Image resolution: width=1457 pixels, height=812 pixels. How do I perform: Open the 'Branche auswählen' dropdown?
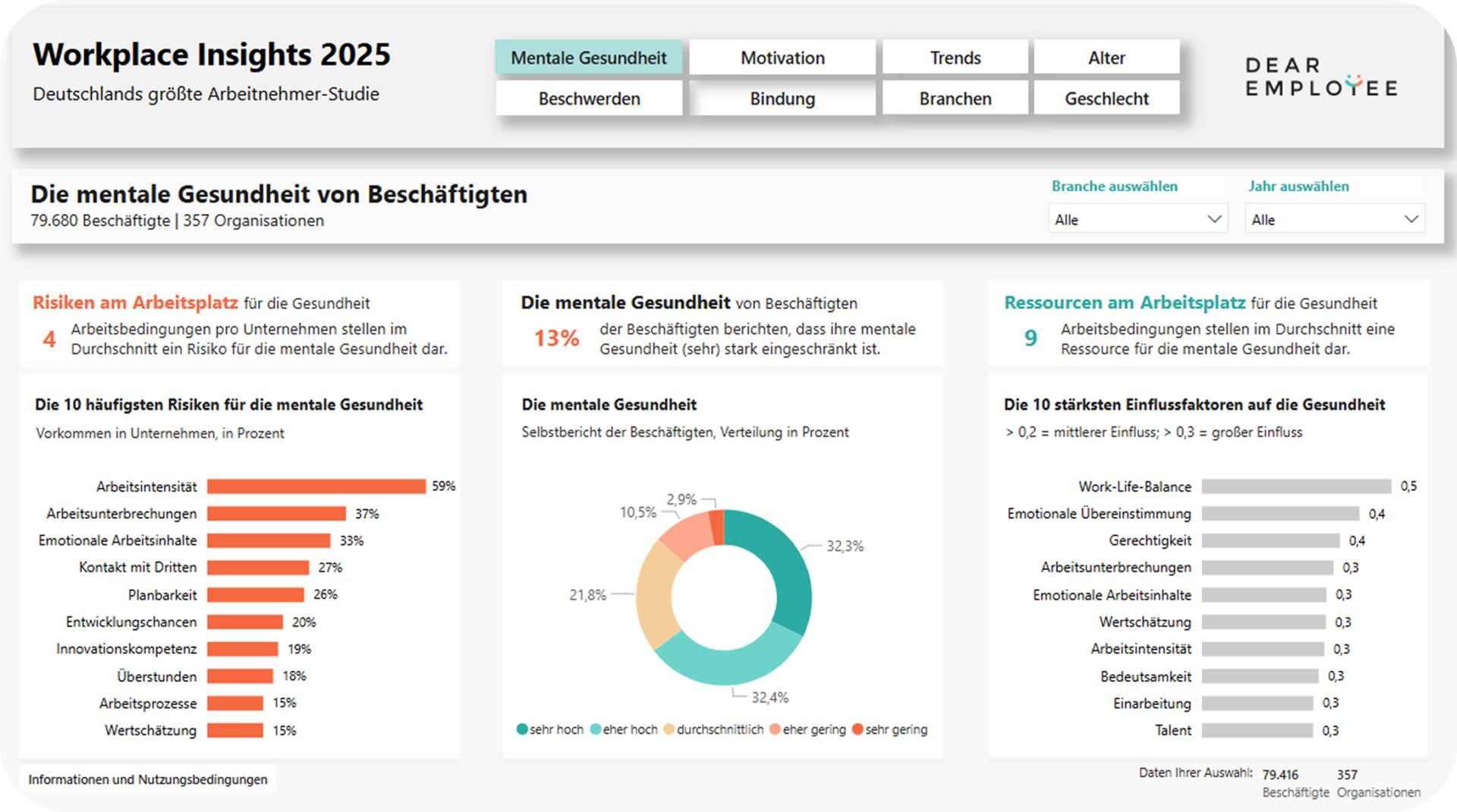pos(1138,219)
